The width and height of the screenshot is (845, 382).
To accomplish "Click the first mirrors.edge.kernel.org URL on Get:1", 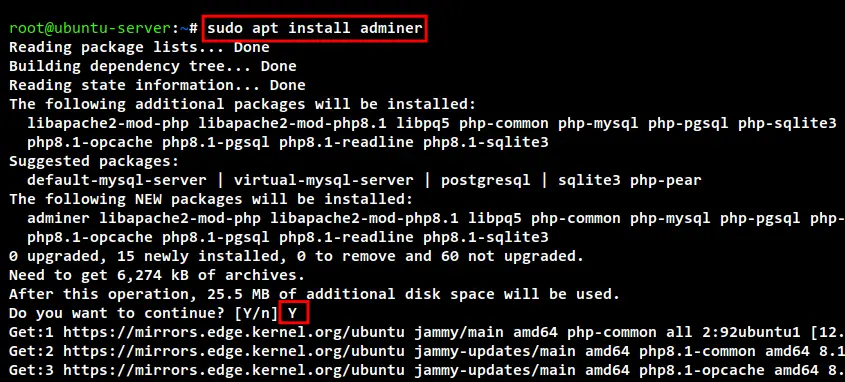I will 233,332.
